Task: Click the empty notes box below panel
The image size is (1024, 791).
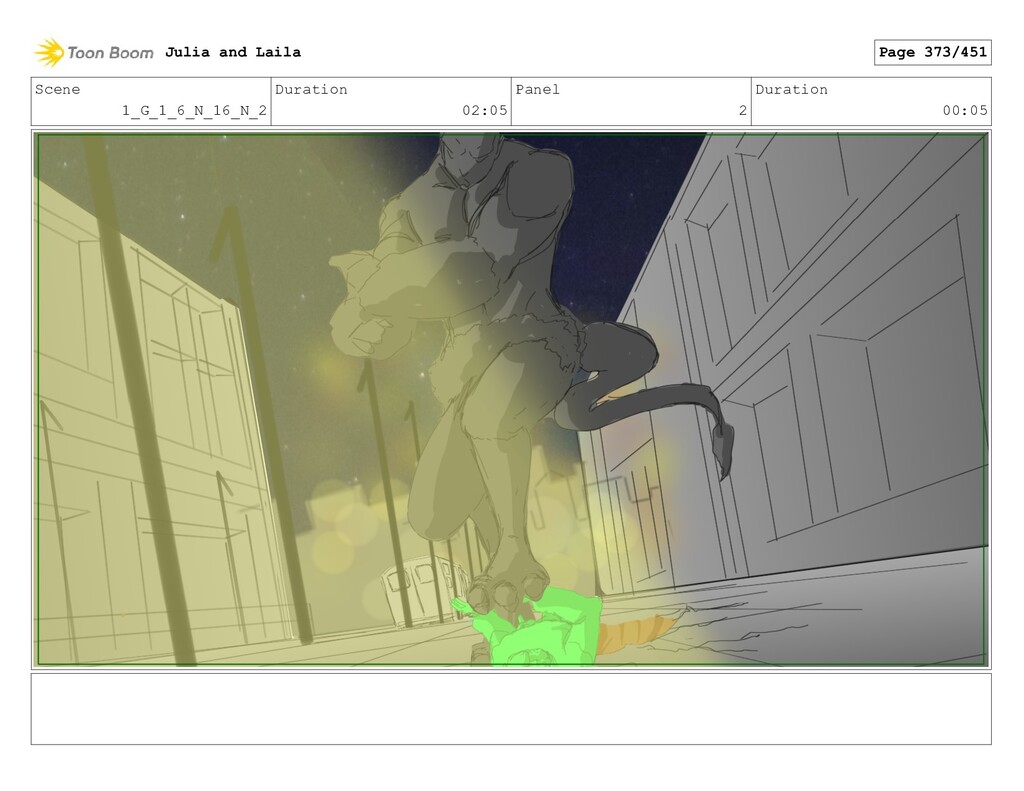Action: pos(511,709)
